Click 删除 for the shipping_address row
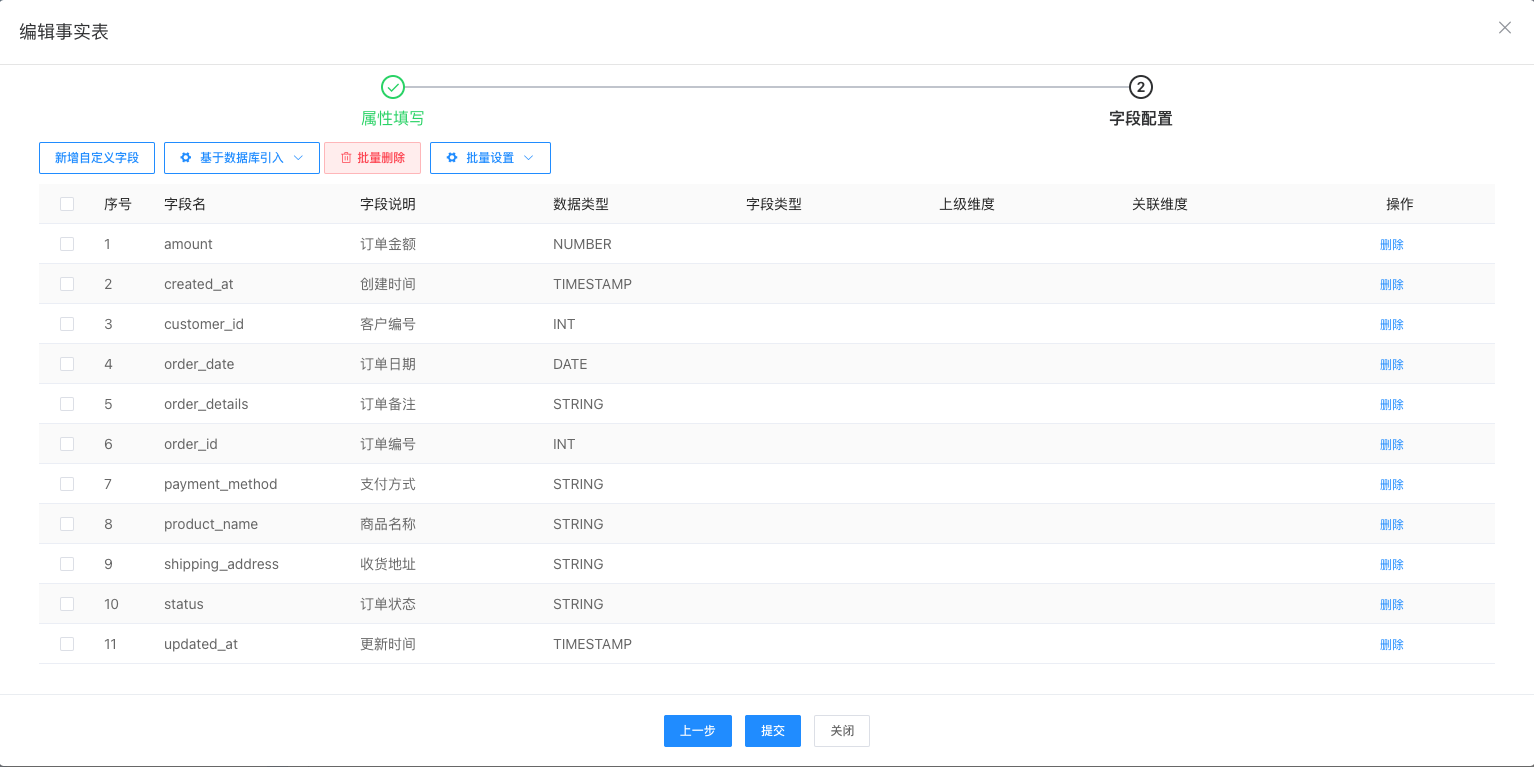Image resolution: width=1534 pixels, height=767 pixels. point(1391,564)
